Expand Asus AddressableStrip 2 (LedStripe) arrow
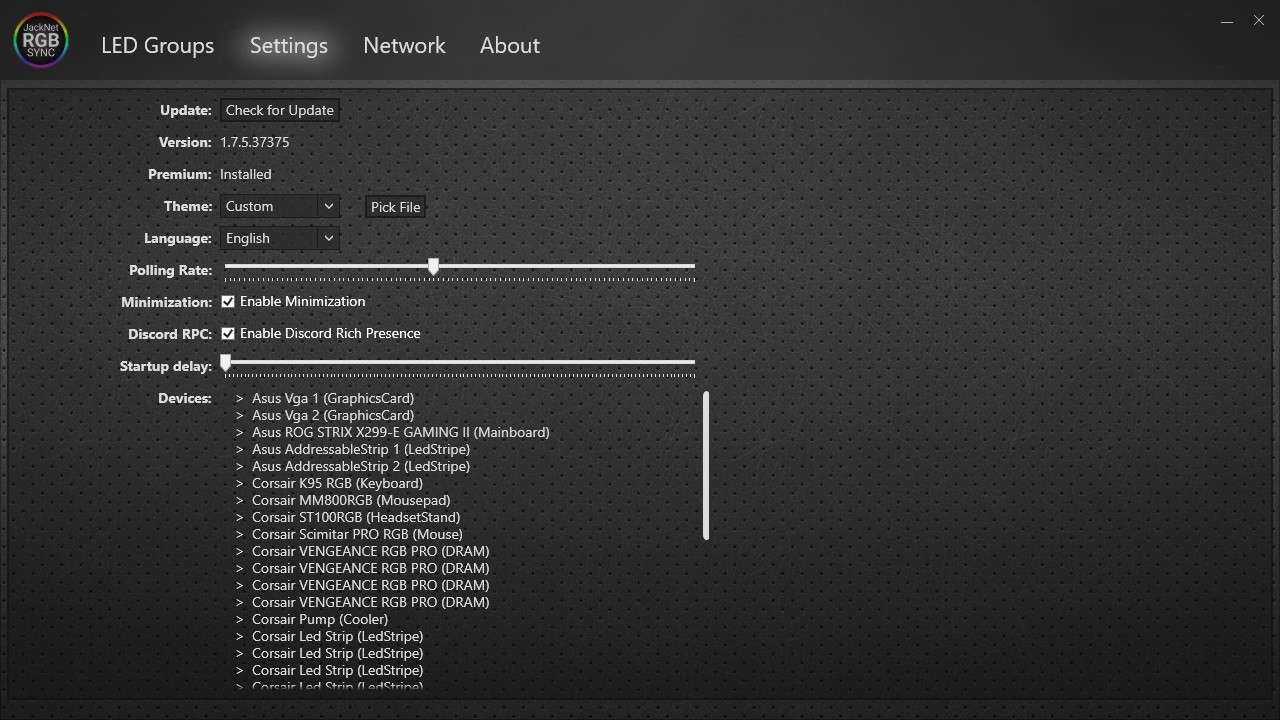Viewport: 1280px width, 720px height. coord(240,466)
